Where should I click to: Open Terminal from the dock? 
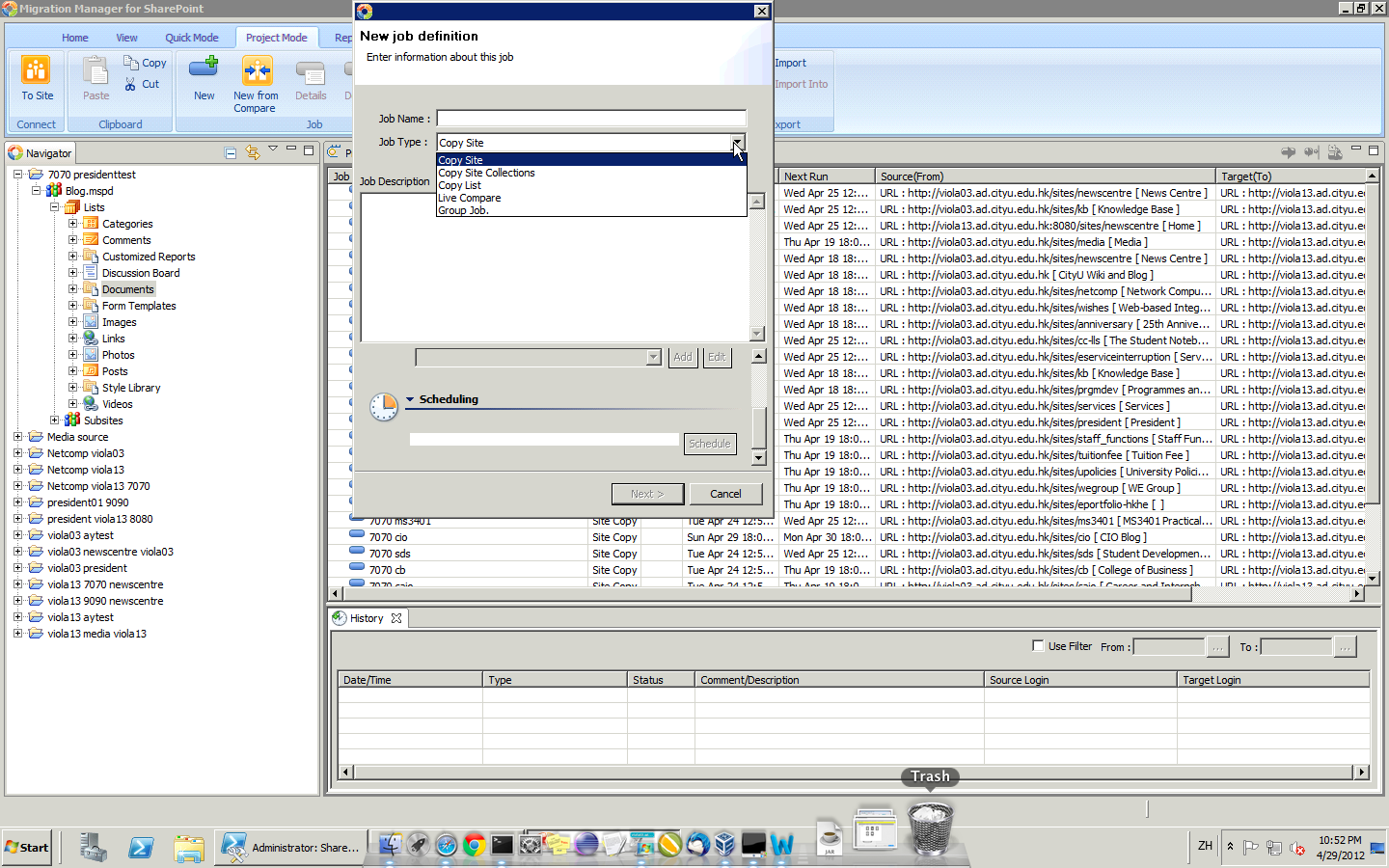click(x=502, y=845)
